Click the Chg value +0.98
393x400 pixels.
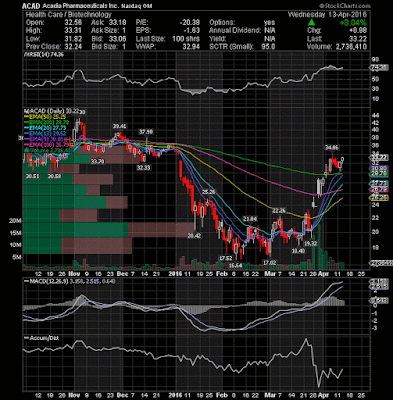(358, 31)
